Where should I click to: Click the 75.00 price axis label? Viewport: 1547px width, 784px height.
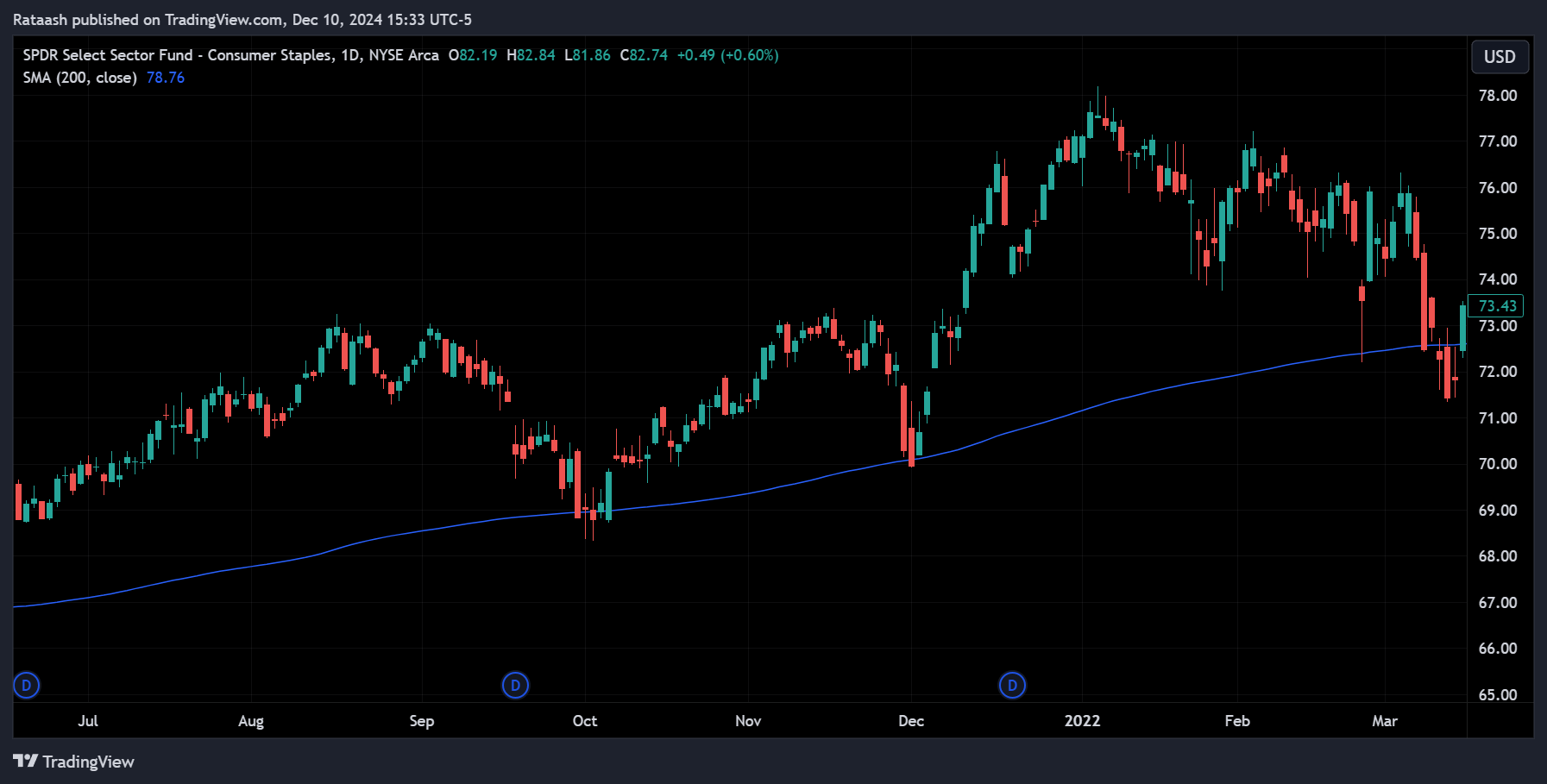tap(1498, 234)
